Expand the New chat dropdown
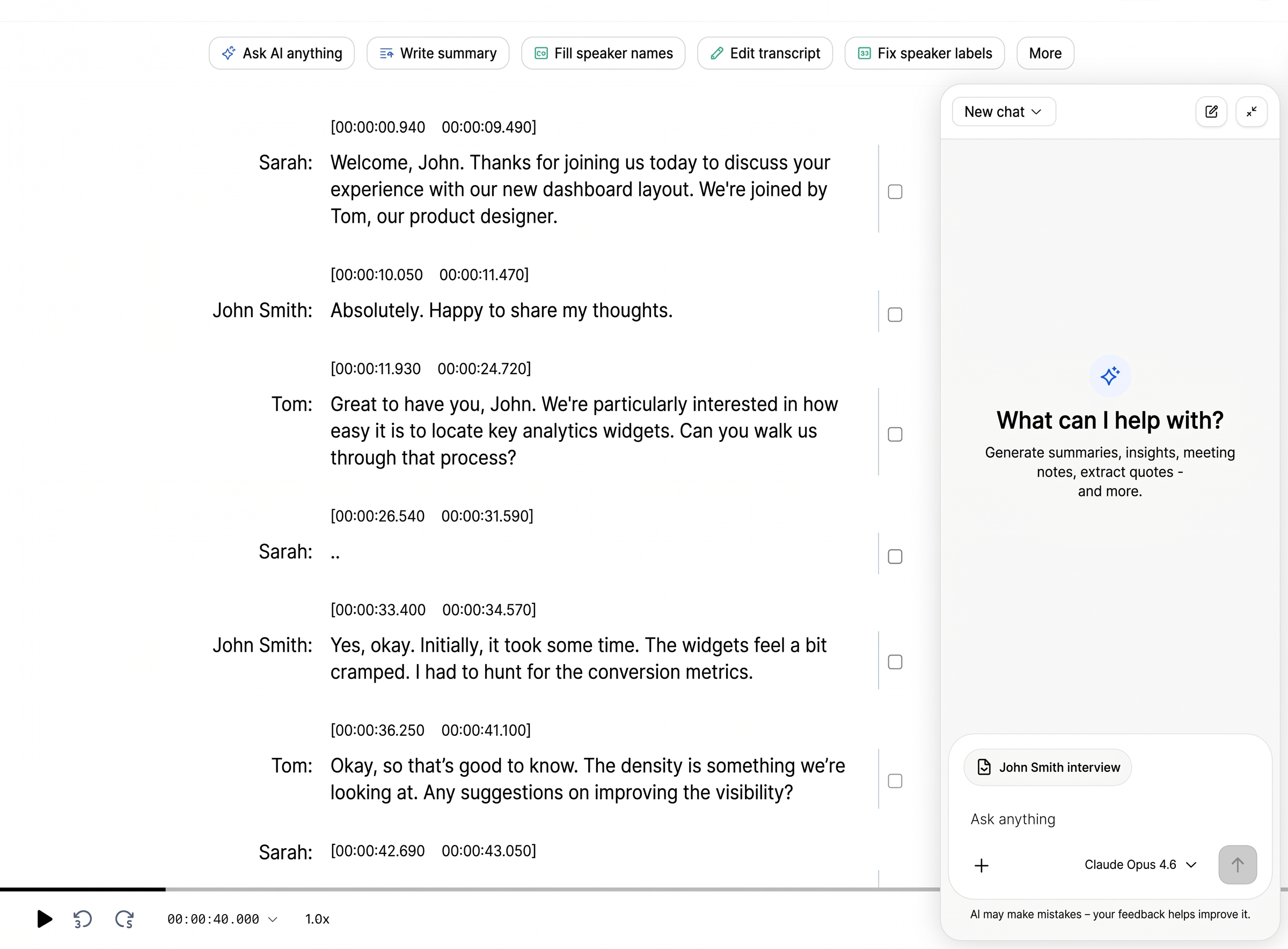Screen dimensions: 1288x949 coord(1003,112)
